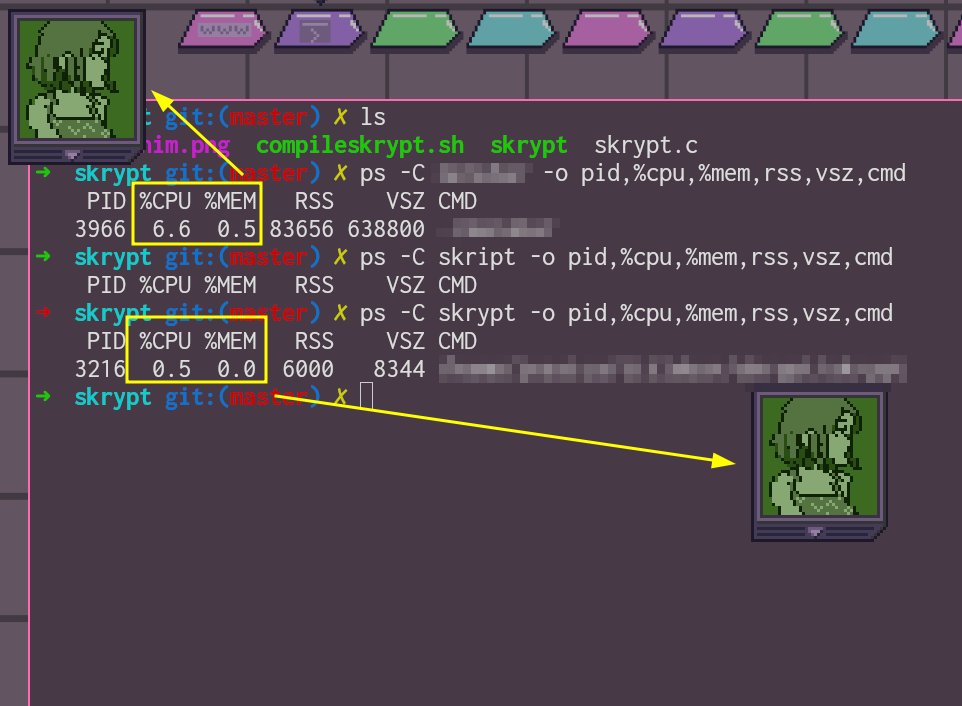The width and height of the screenshot is (962, 706).
Task: Click the red error arrow prompt indicator
Action: (43, 312)
